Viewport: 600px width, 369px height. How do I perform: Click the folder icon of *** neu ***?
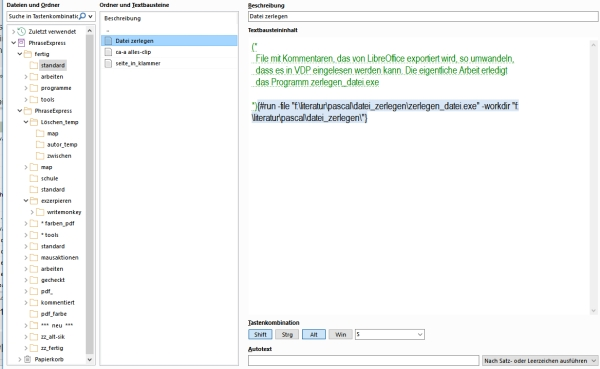click(34, 325)
